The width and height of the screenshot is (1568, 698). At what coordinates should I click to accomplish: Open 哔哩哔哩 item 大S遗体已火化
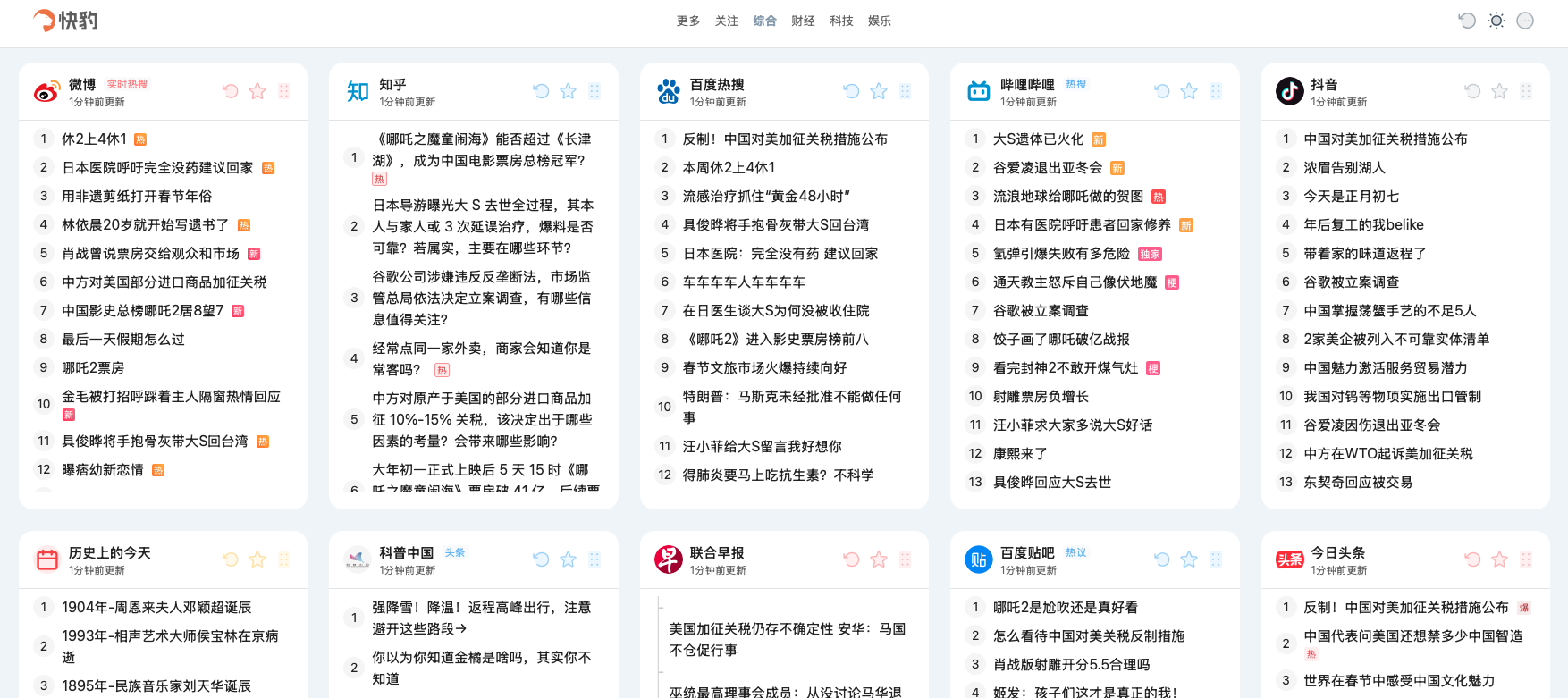click(x=1038, y=139)
